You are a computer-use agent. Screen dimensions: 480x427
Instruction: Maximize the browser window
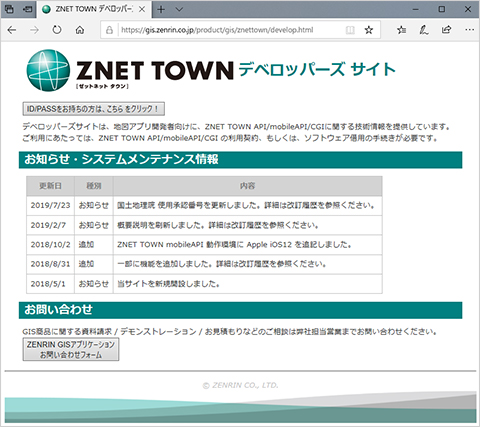pos(442,9)
